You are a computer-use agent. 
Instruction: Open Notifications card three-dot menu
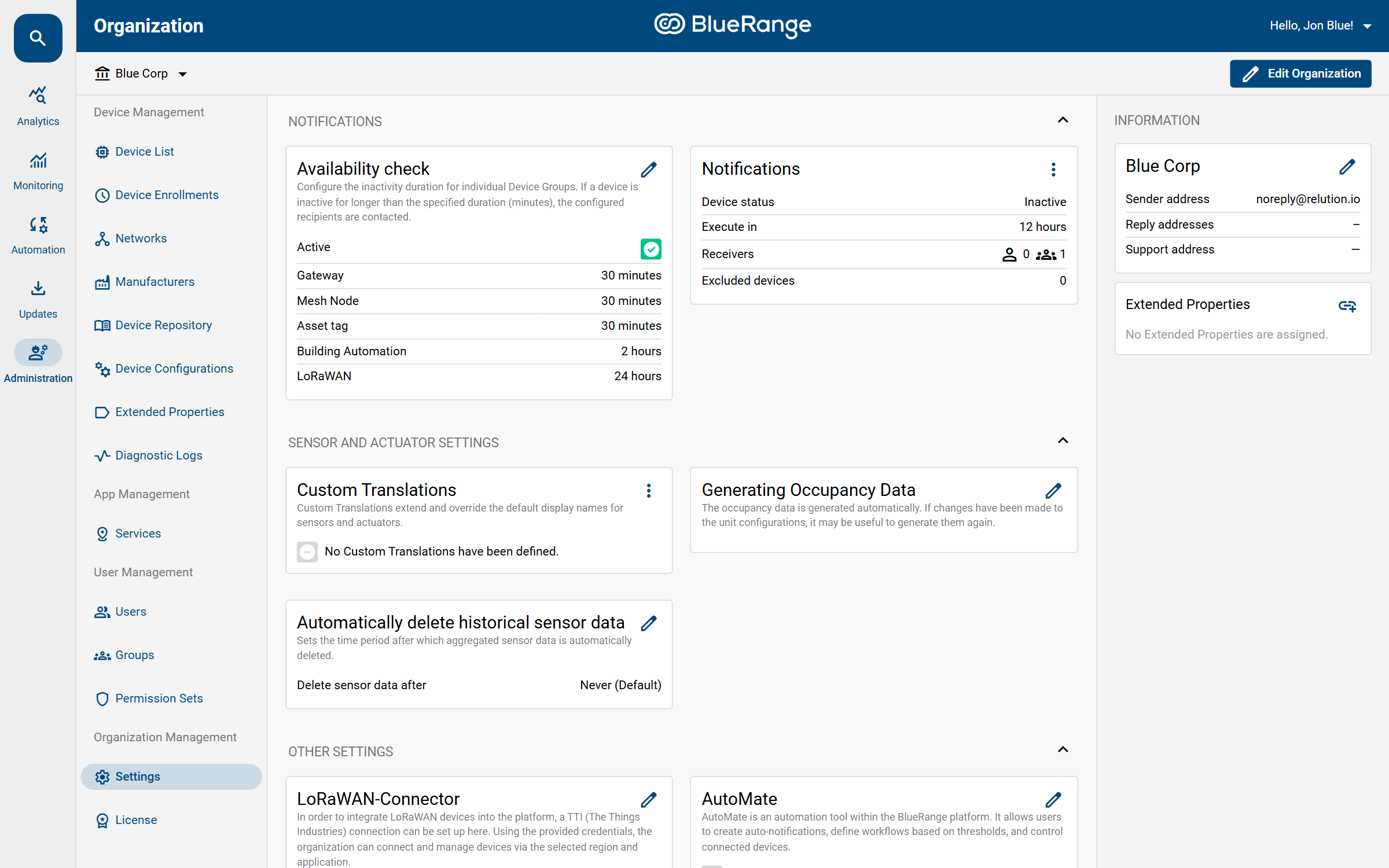pos(1053,170)
